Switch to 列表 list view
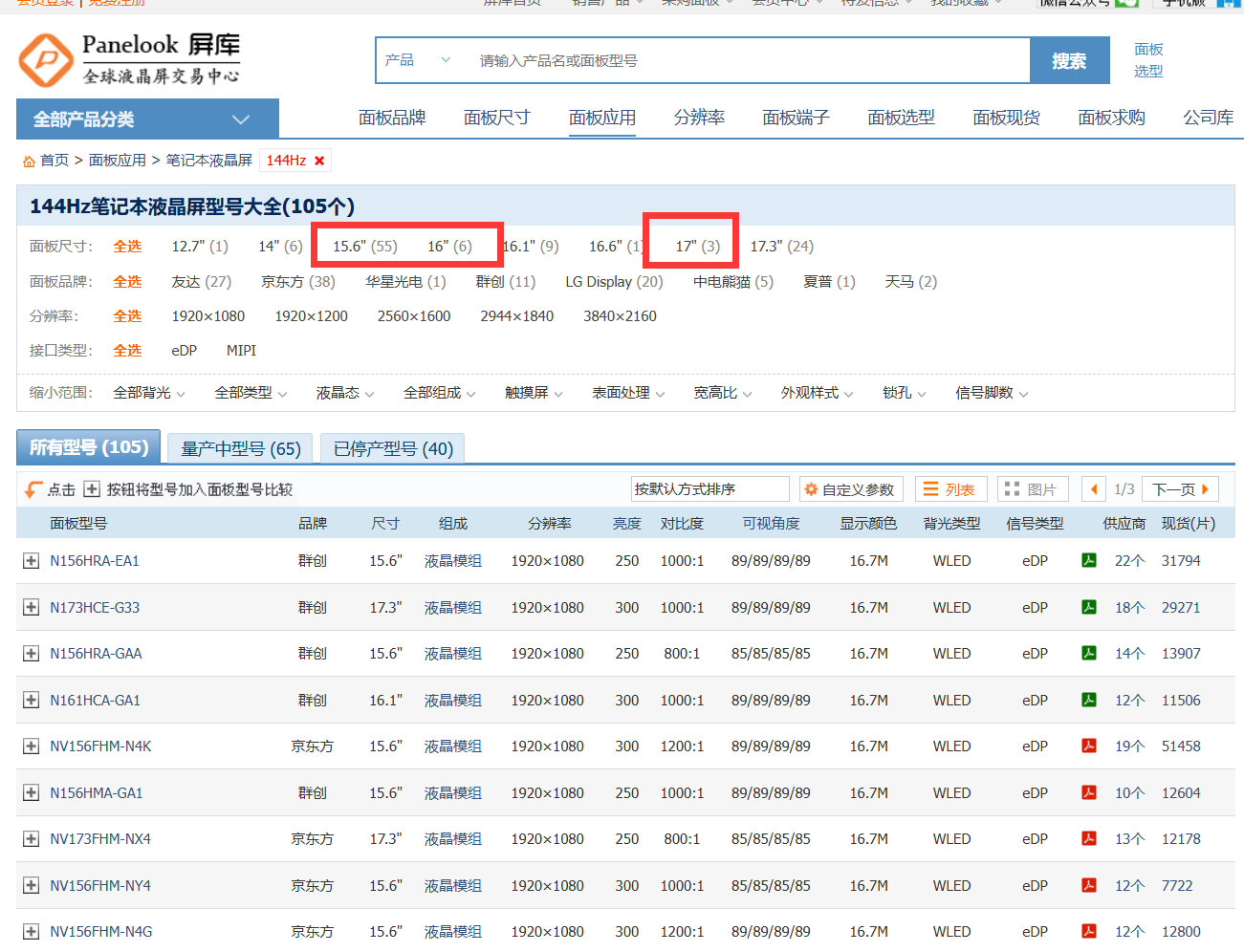This screenshot has width=1244, height=952. coord(950,489)
